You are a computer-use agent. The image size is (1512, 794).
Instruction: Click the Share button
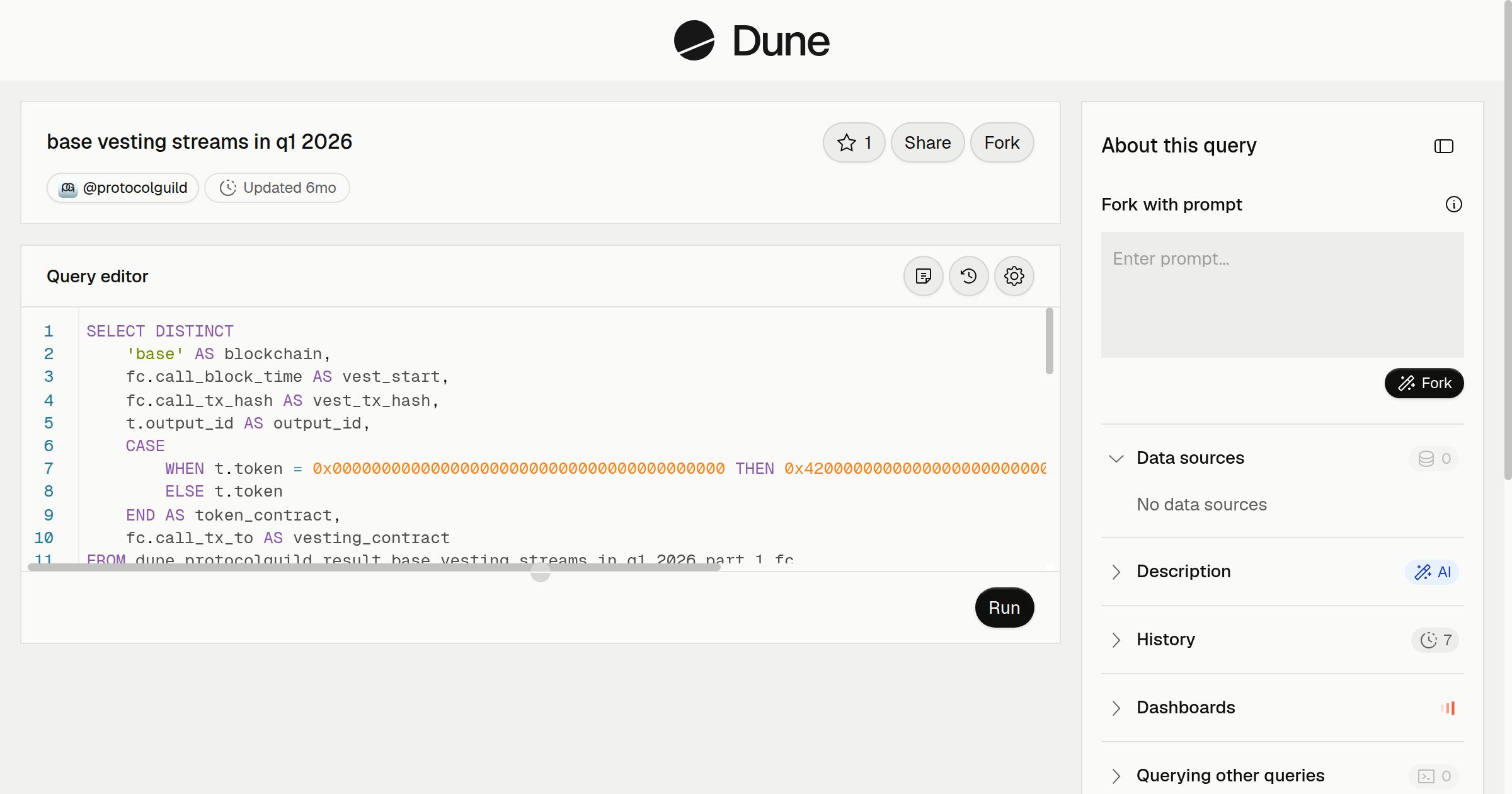click(927, 142)
